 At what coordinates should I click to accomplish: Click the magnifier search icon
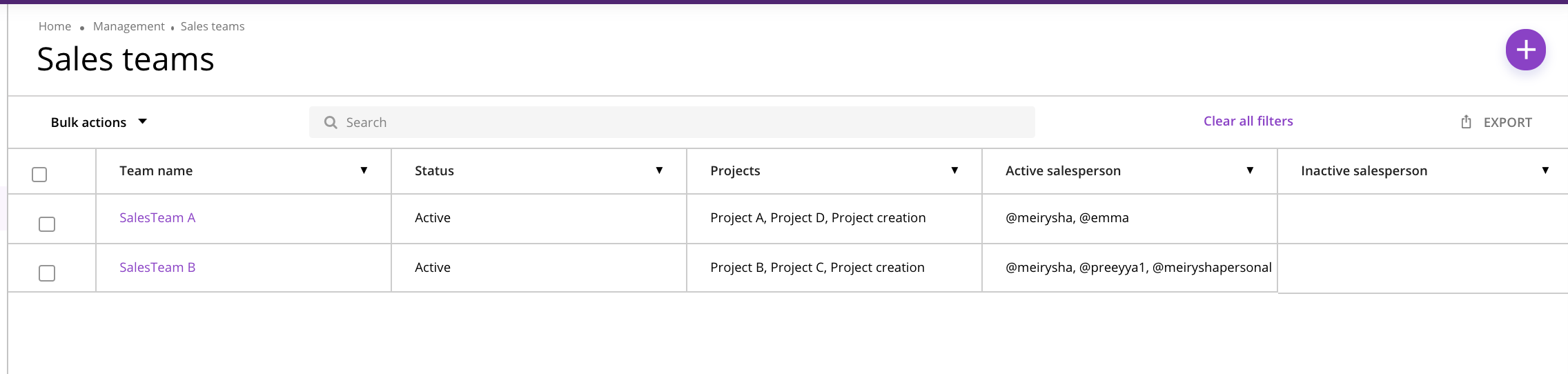(331, 122)
